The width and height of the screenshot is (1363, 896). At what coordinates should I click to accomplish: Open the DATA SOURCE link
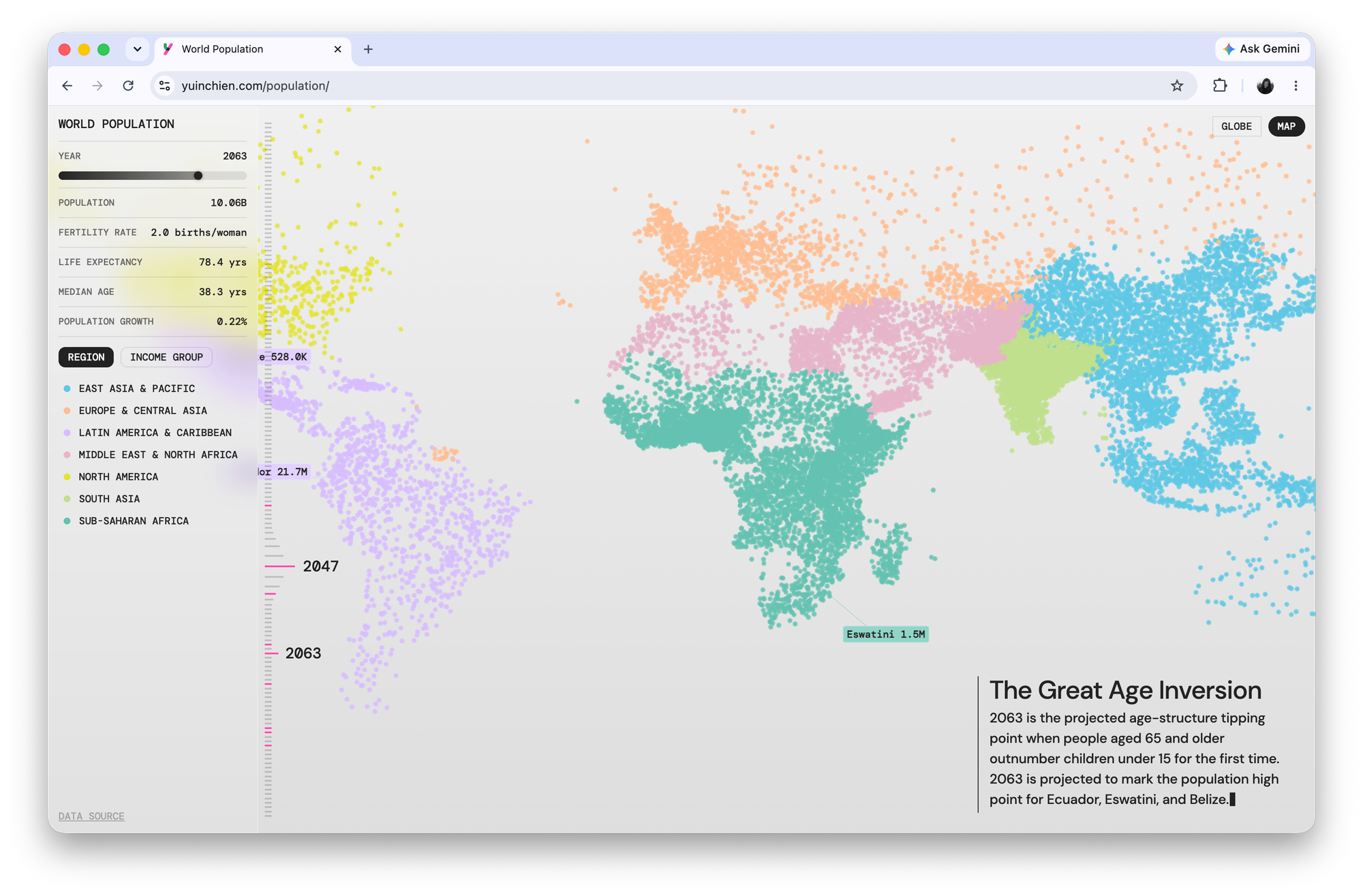[x=91, y=816]
